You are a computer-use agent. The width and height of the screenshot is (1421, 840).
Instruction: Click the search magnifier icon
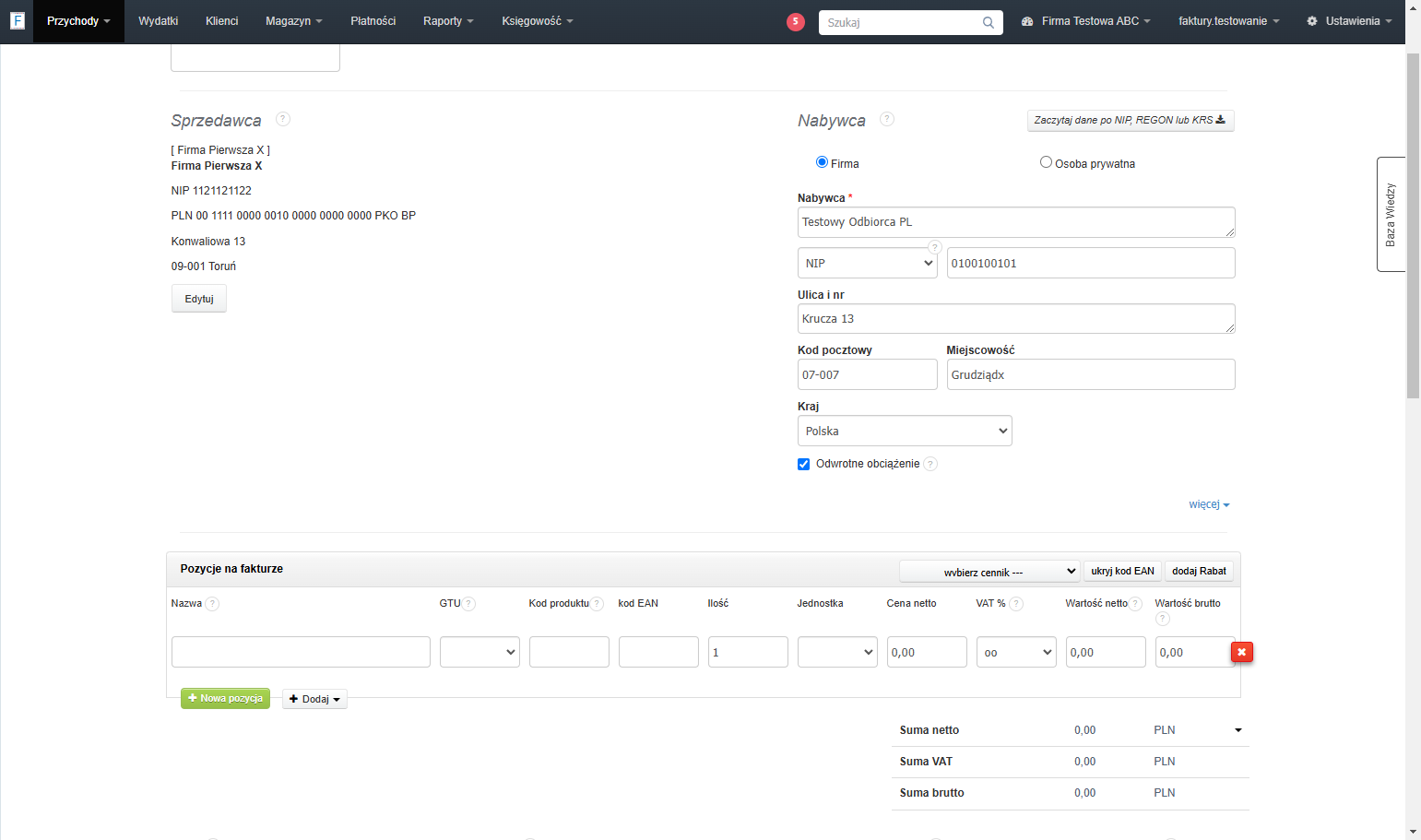(989, 22)
